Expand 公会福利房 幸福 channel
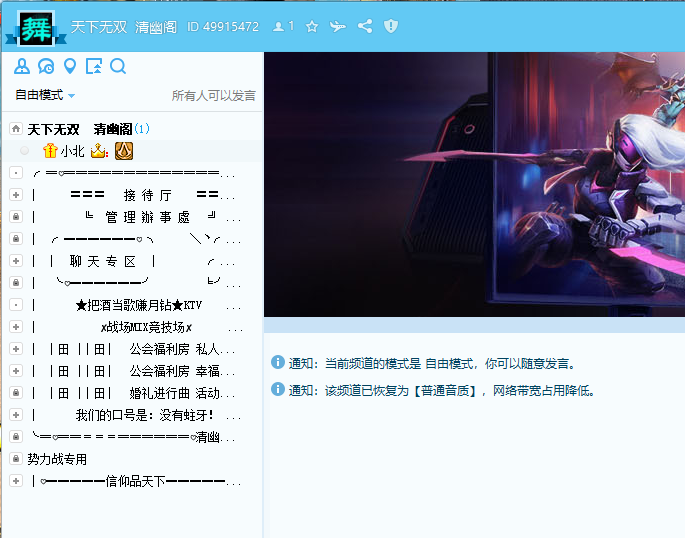 coord(16,370)
